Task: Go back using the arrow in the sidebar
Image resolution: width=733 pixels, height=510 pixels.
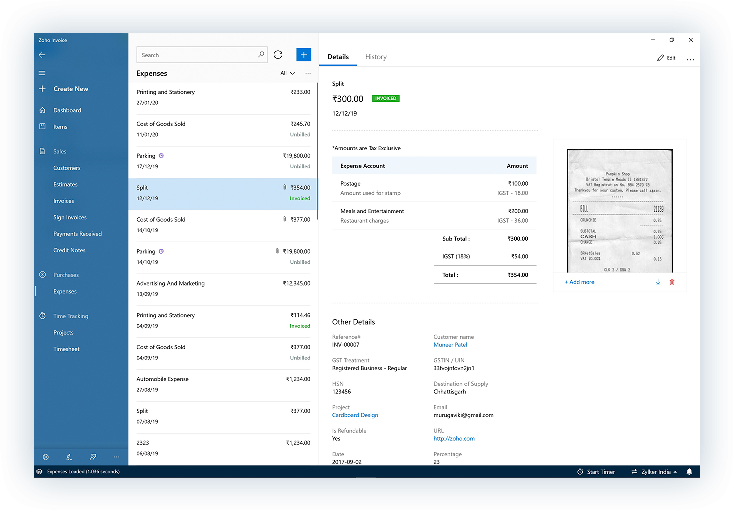Action: 42,55
